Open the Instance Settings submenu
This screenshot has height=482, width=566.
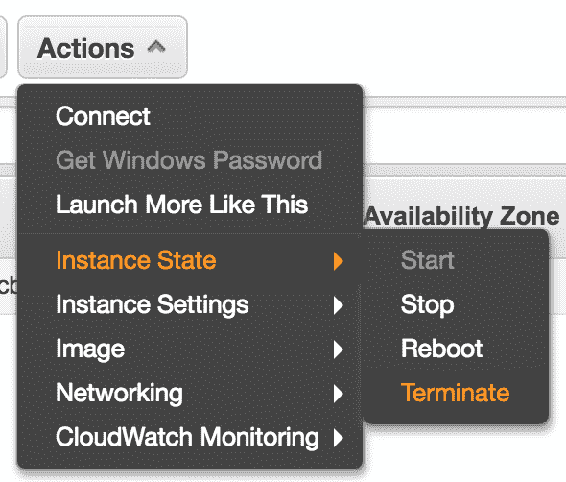(190, 305)
